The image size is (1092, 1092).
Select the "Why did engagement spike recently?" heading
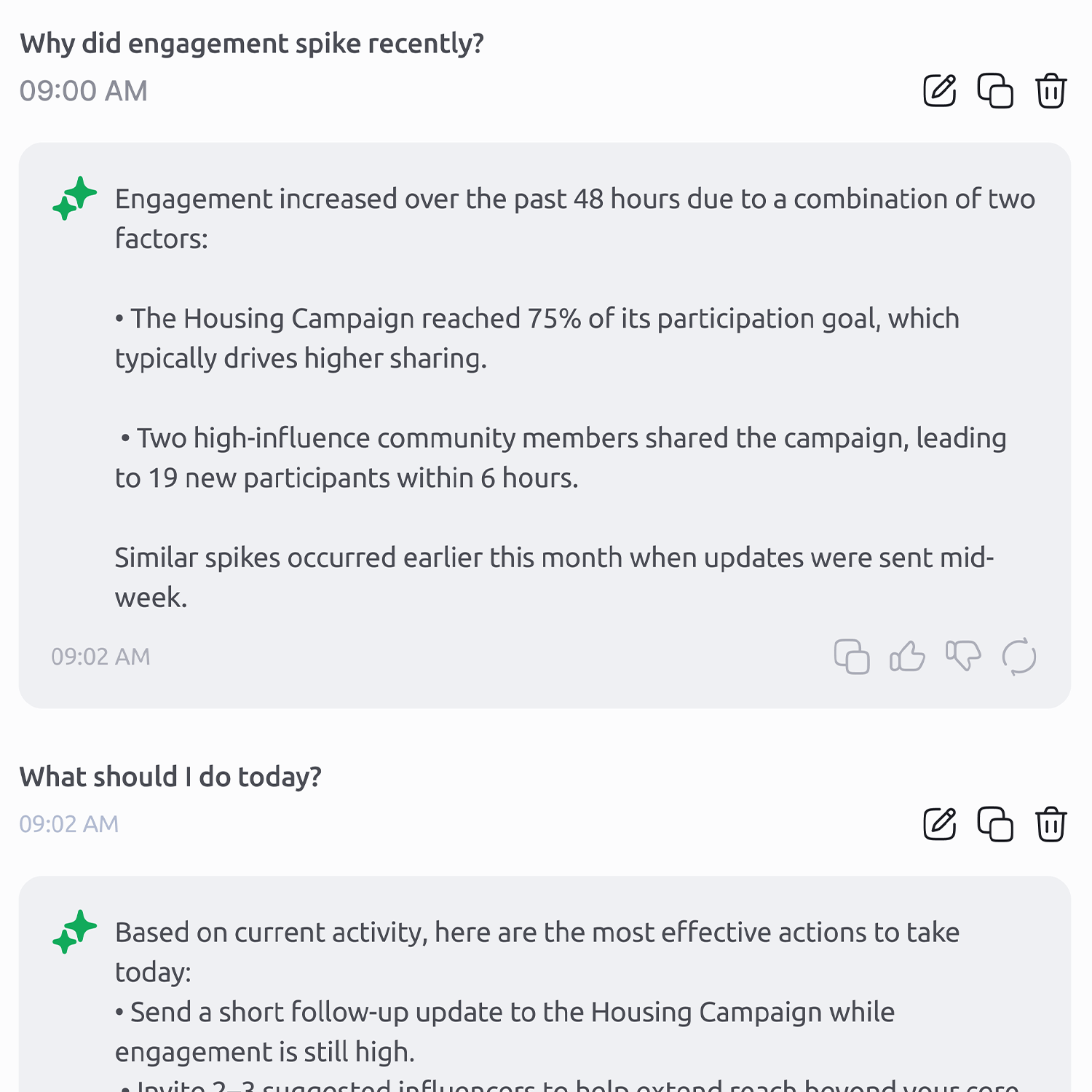click(x=252, y=44)
